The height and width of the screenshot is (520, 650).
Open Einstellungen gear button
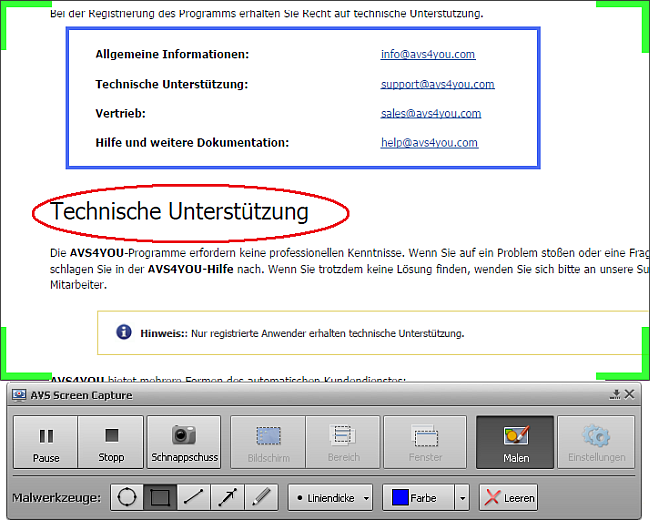point(596,442)
